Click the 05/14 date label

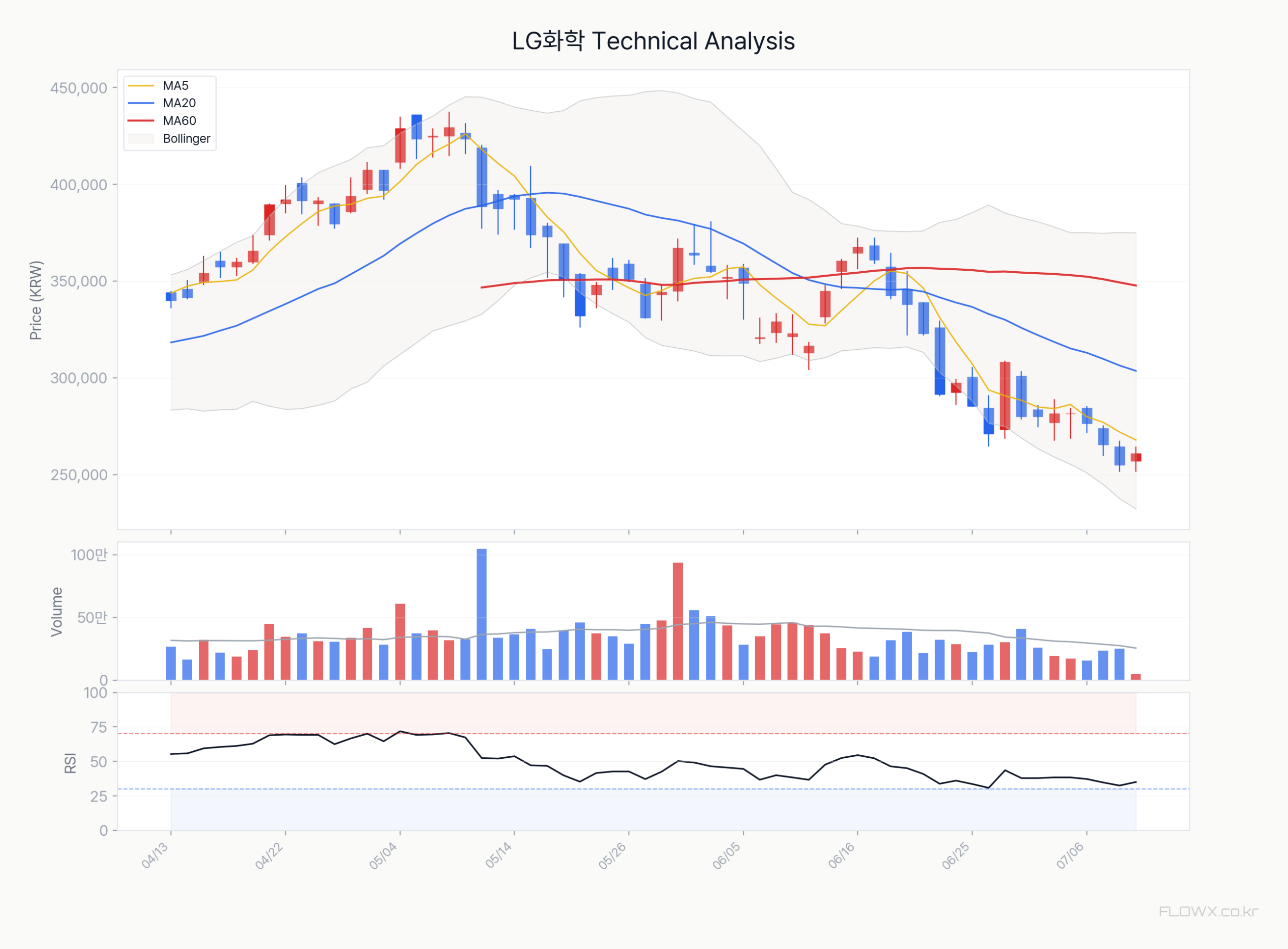click(x=499, y=855)
